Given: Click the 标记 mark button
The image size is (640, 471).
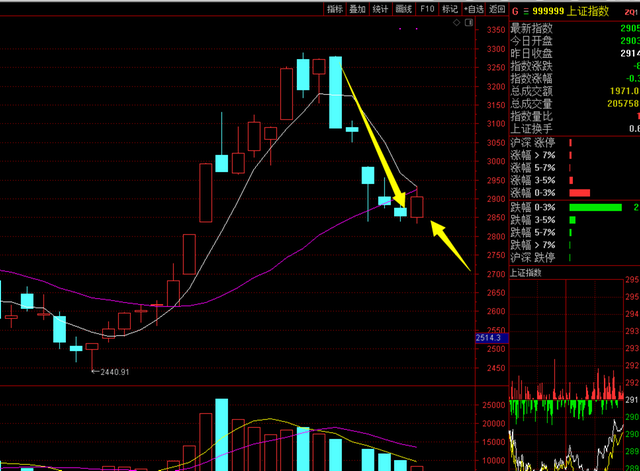Looking at the screenshot, I should click(450, 9).
